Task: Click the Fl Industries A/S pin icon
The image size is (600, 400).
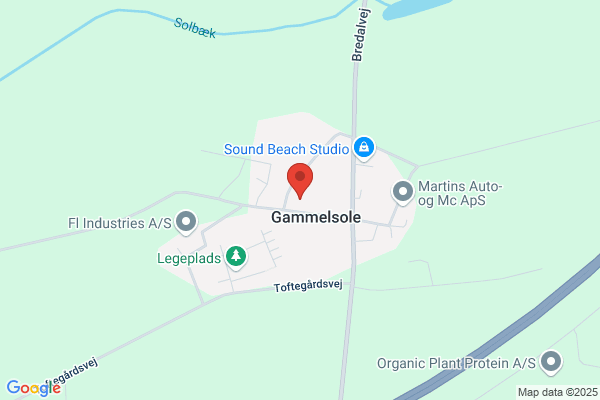Action: pos(186,222)
